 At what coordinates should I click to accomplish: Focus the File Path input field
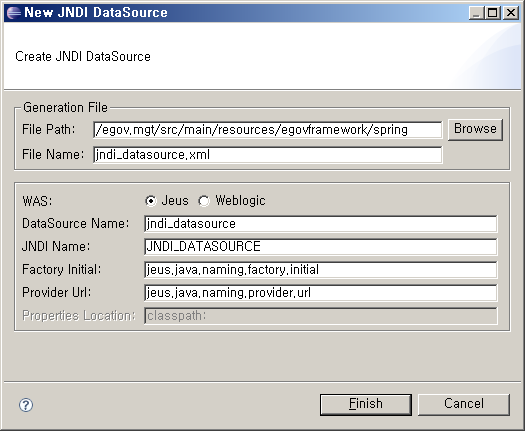268,130
